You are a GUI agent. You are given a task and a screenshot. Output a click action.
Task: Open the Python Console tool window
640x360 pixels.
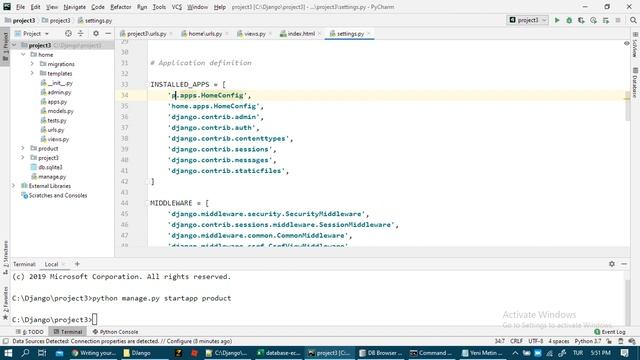click(x=116, y=332)
